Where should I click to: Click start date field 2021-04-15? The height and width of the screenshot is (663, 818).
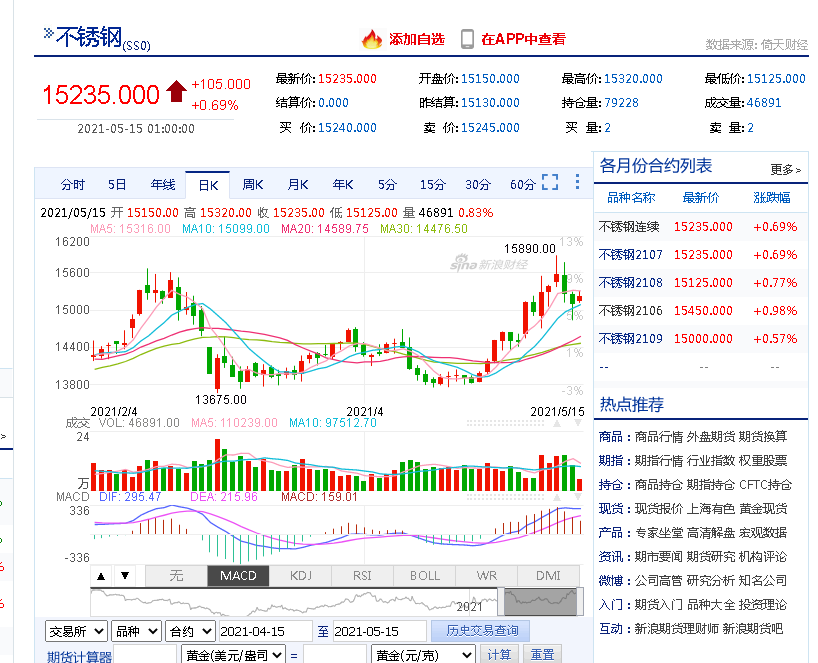pyautogui.click(x=266, y=631)
